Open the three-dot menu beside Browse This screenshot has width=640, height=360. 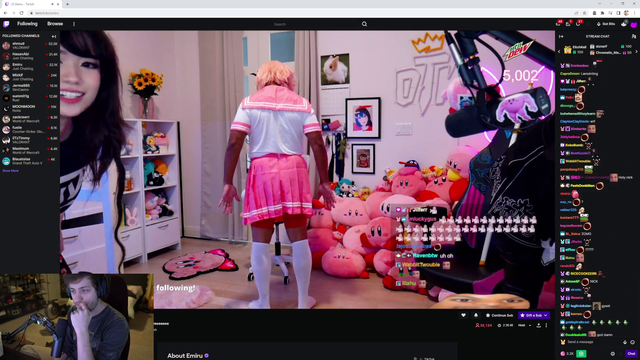click(x=74, y=24)
